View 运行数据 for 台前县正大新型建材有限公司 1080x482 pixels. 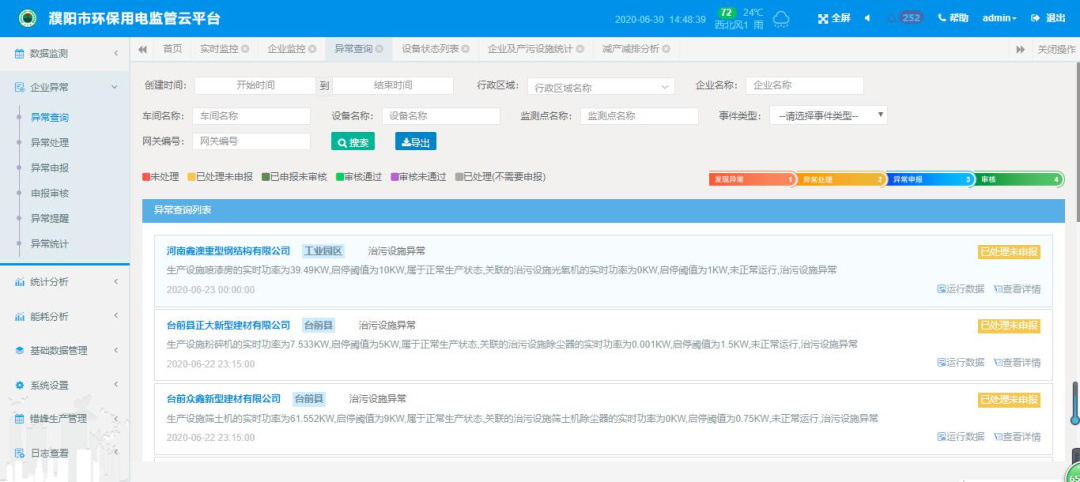pos(960,363)
